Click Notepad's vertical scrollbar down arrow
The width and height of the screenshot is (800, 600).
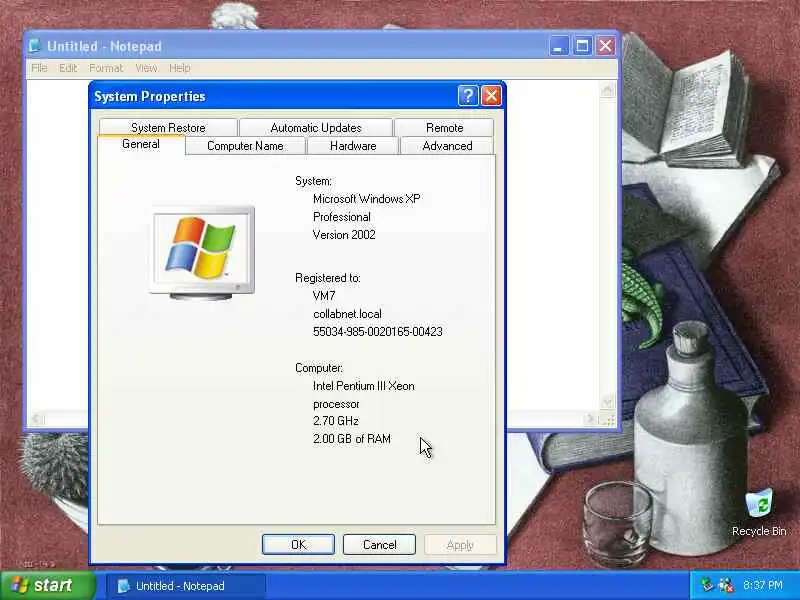tap(607, 402)
